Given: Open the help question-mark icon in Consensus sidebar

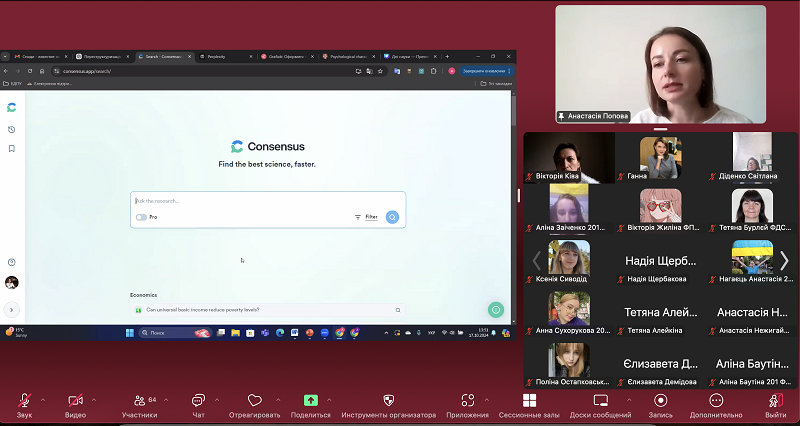Looking at the screenshot, I should click(x=11, y=262).
